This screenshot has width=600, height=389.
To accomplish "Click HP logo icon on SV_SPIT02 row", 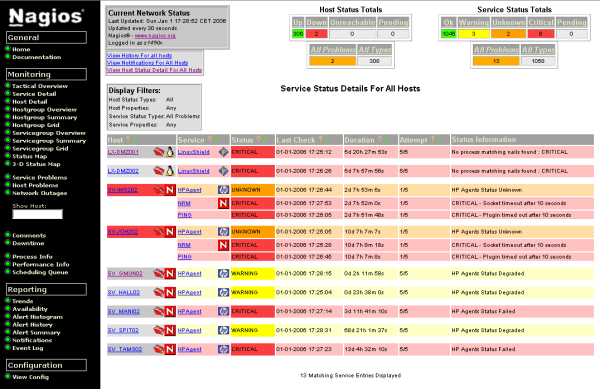I will [x=223, y=330].
